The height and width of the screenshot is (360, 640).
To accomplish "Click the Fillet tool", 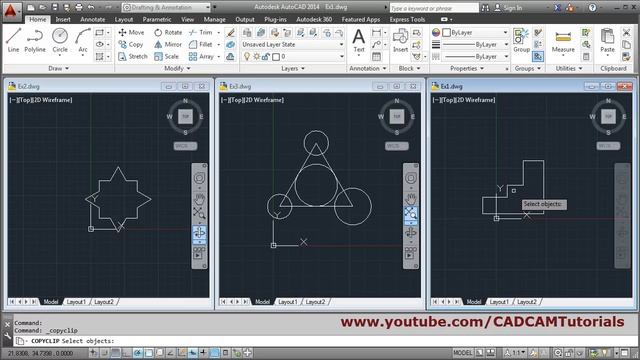I will (x=201, y=44).
